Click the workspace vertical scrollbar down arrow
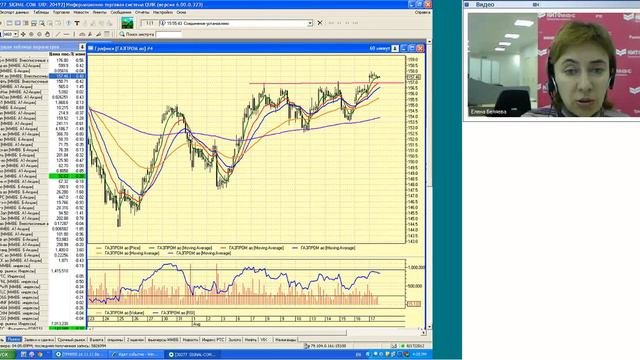Image resolution: width=640 pixels, height=360 pixels. click(x=429, y=327)
